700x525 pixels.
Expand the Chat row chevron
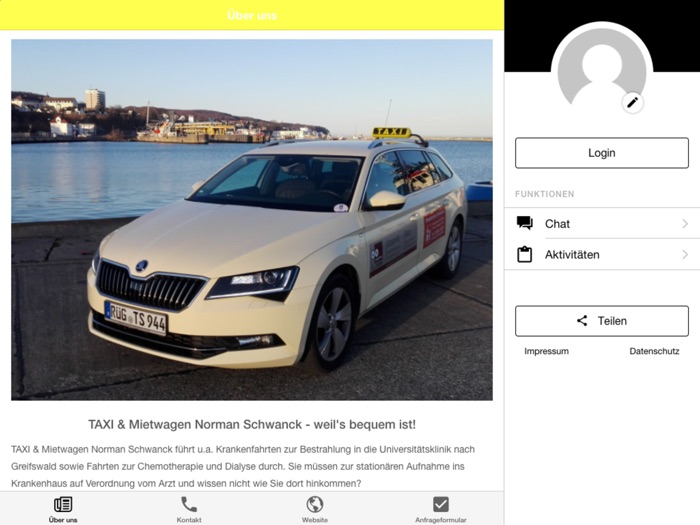click(685, 223)
